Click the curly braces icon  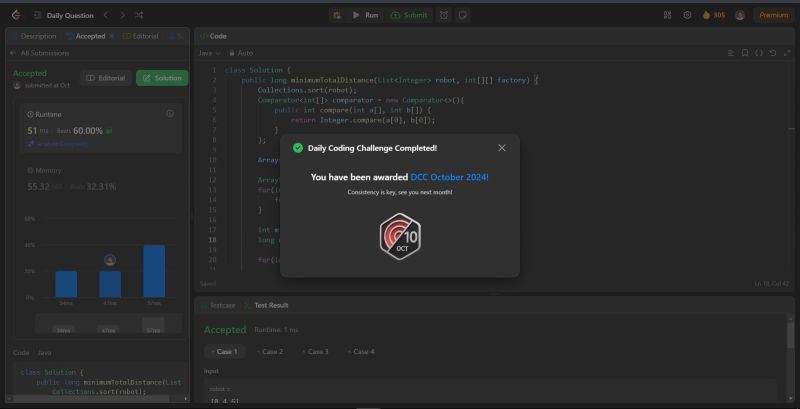coord(759,53)
